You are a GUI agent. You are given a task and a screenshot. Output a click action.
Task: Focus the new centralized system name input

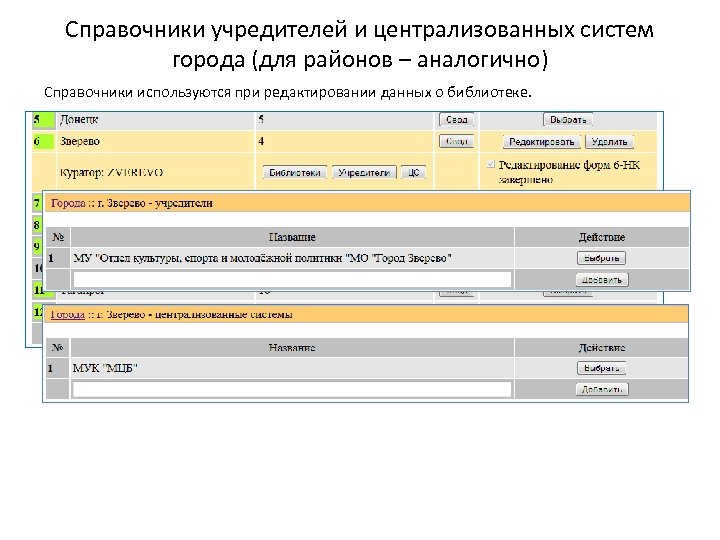click(292, 389)
